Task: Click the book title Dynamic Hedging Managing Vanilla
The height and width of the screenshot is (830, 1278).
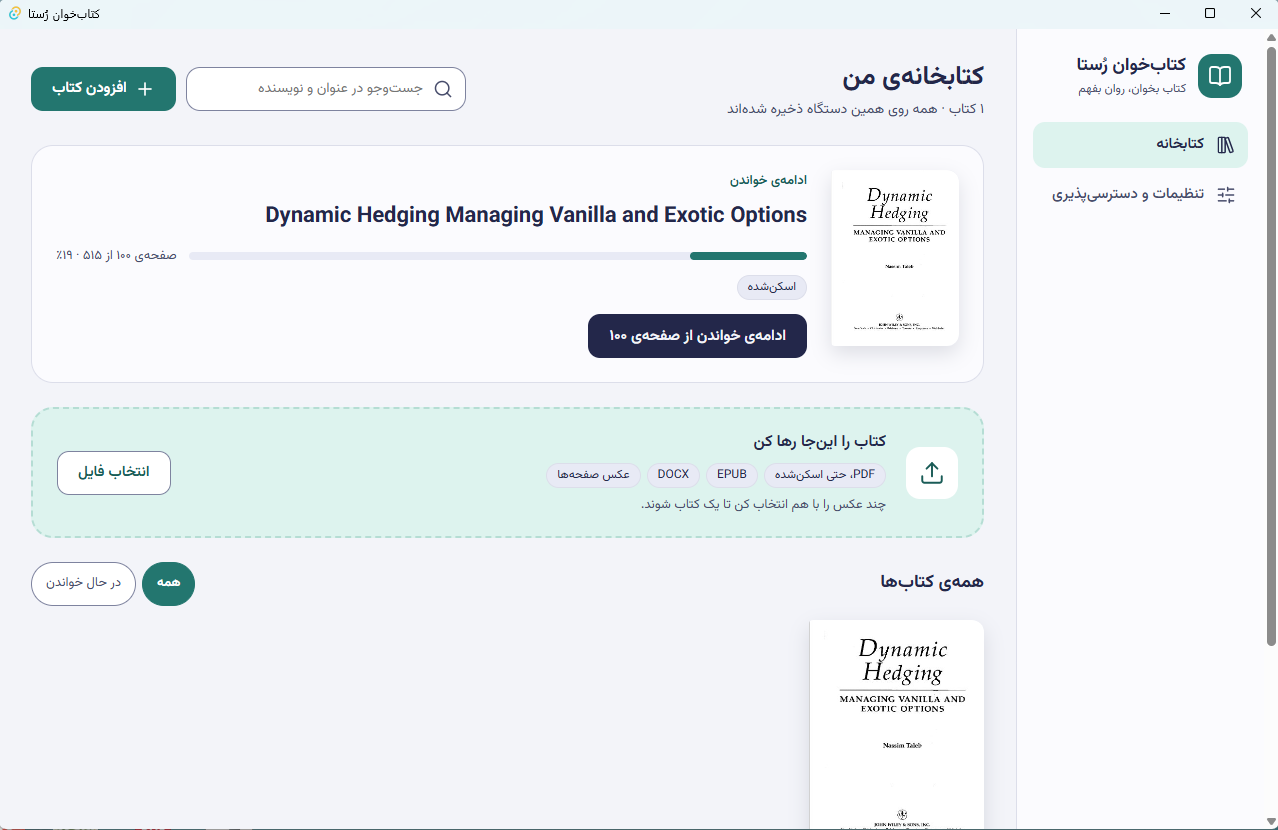Action: point(536,215)
